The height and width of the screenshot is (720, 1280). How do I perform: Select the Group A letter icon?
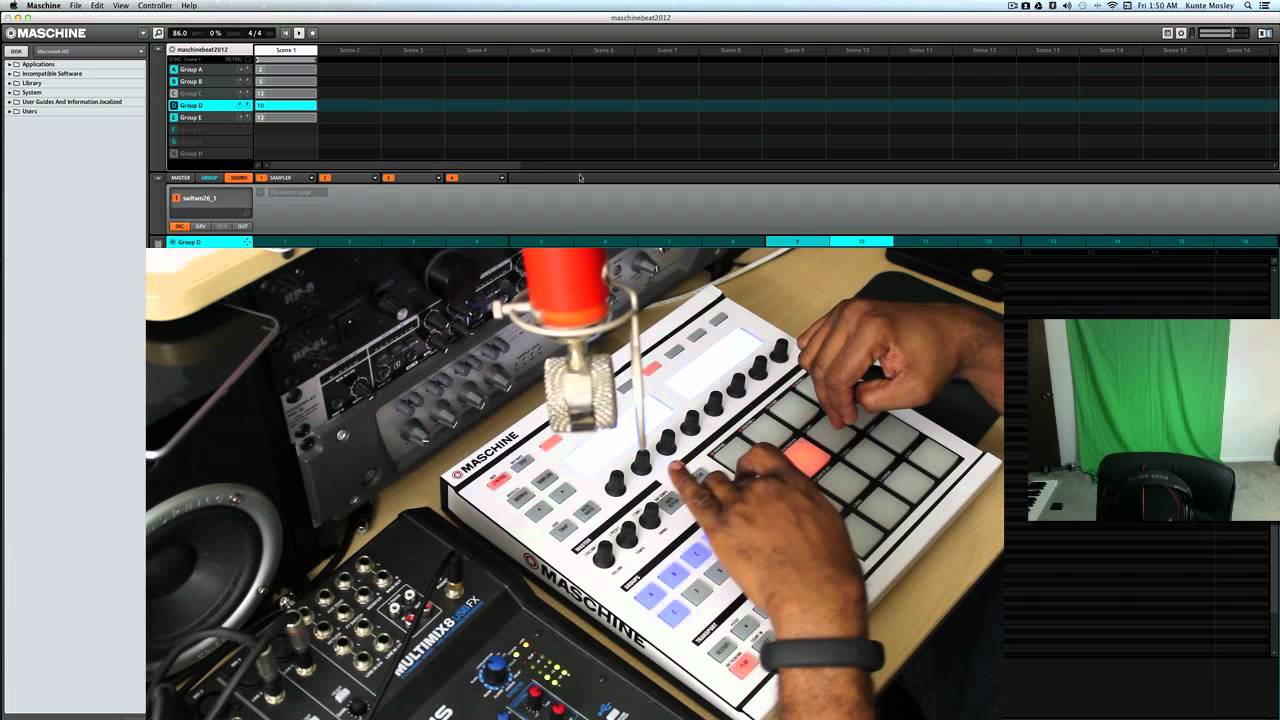tap(174, 70)
